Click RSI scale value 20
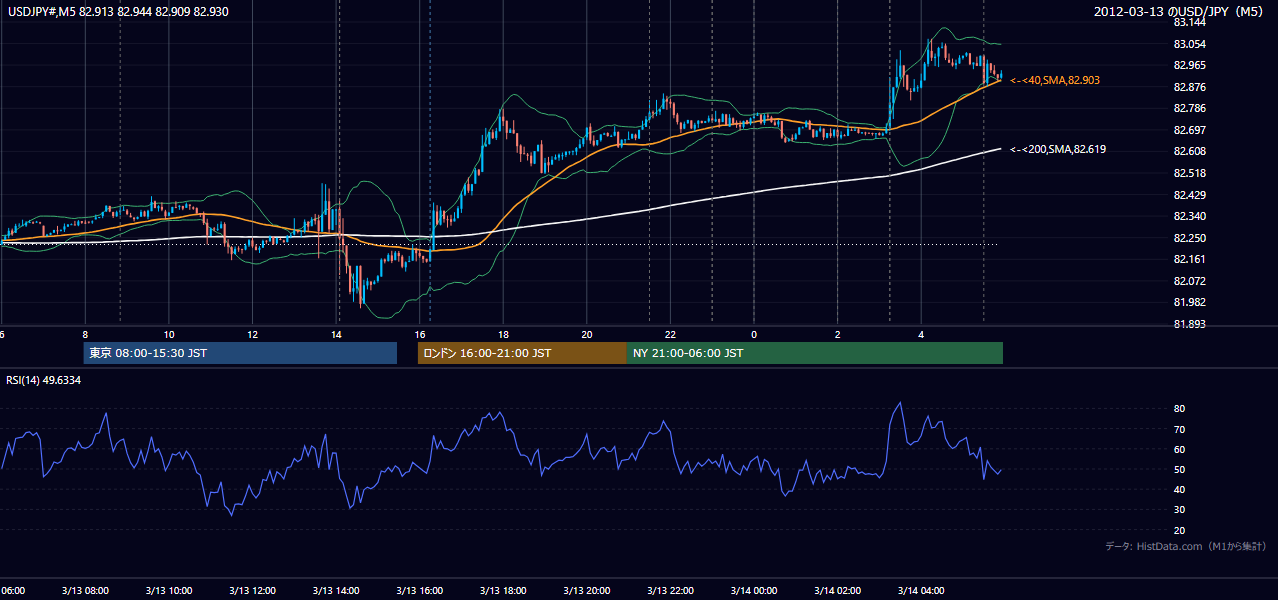The width and height of the screenshot is (1278, 600). tap(1179, 531)
